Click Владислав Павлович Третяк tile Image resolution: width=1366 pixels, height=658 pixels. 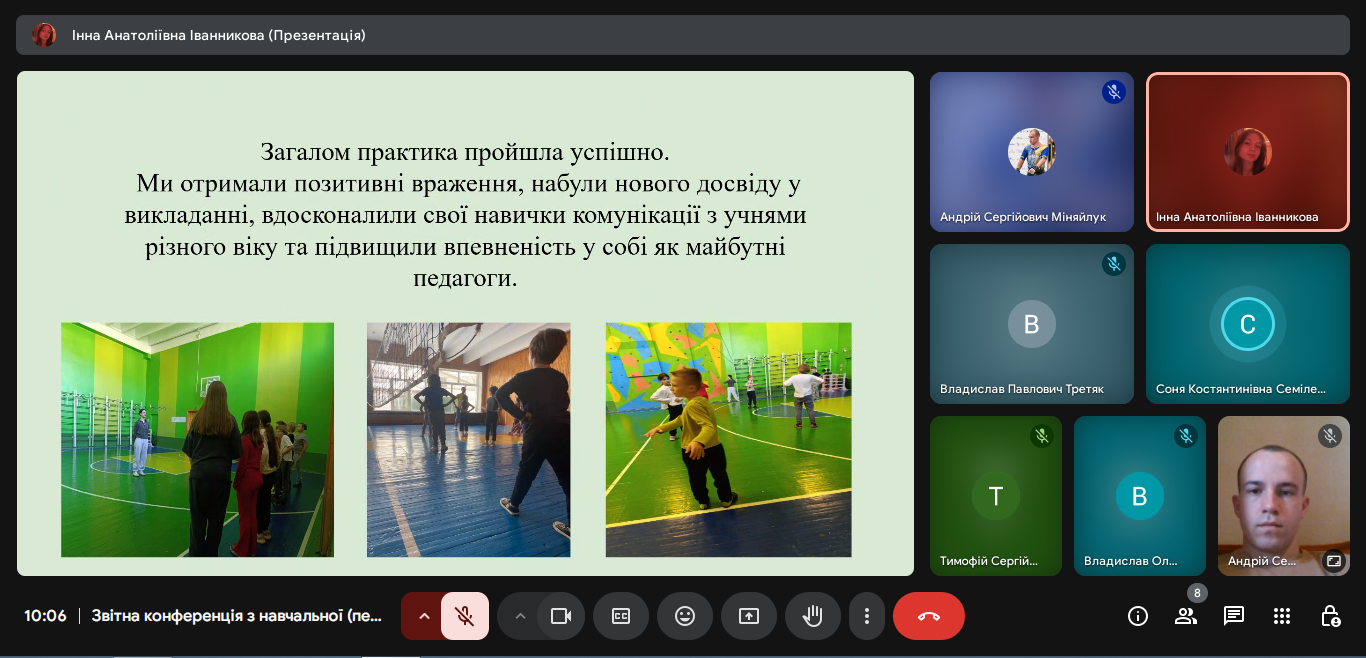click(x=1032, y=324)
